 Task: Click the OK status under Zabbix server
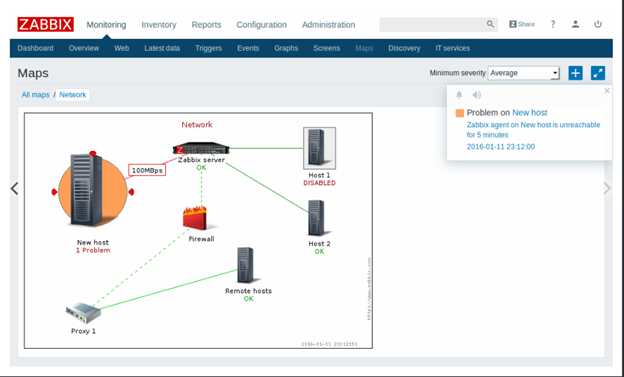click(x=201, y=168)
